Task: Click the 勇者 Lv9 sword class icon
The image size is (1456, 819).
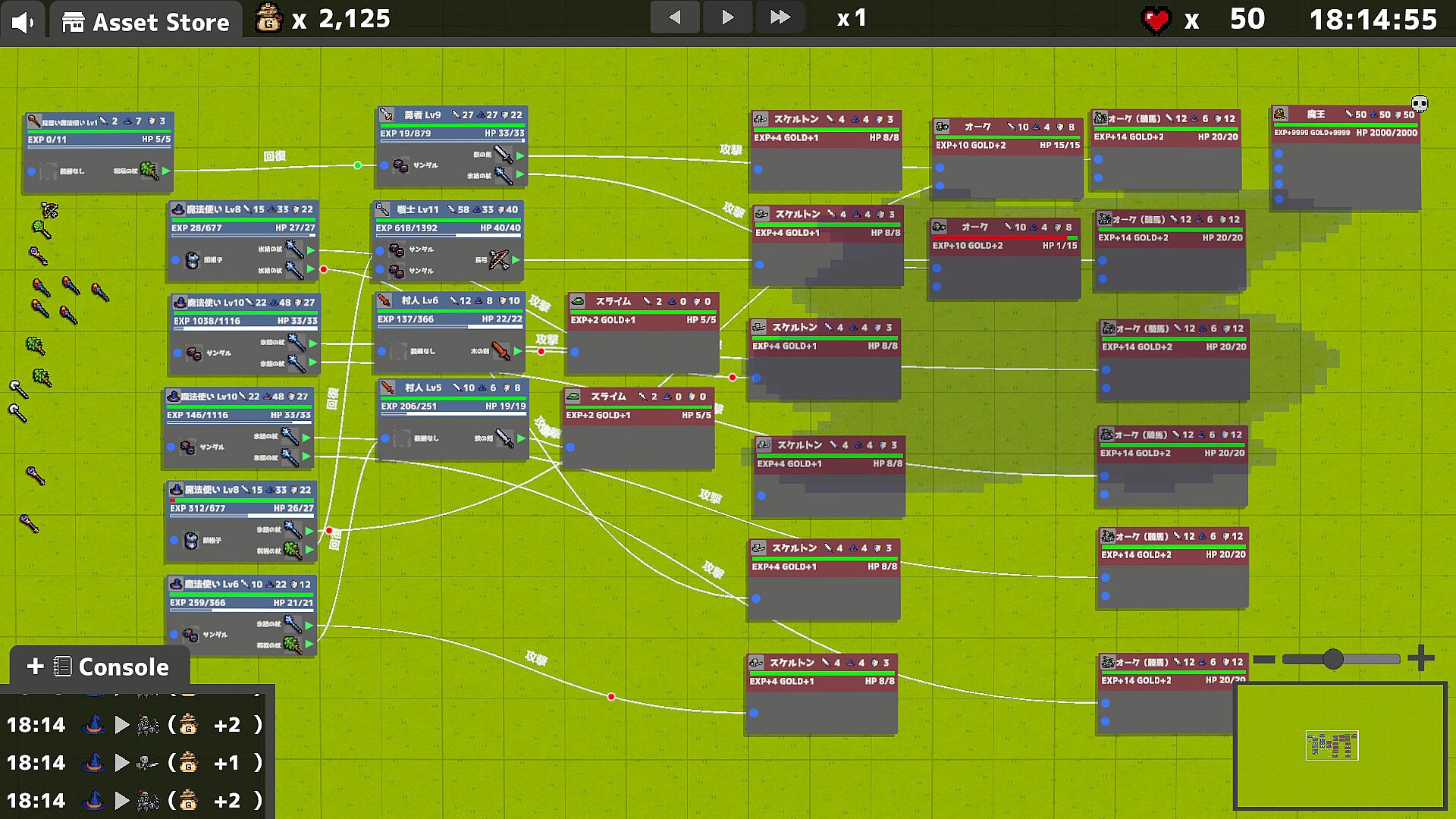Action: tap(387, 115)
